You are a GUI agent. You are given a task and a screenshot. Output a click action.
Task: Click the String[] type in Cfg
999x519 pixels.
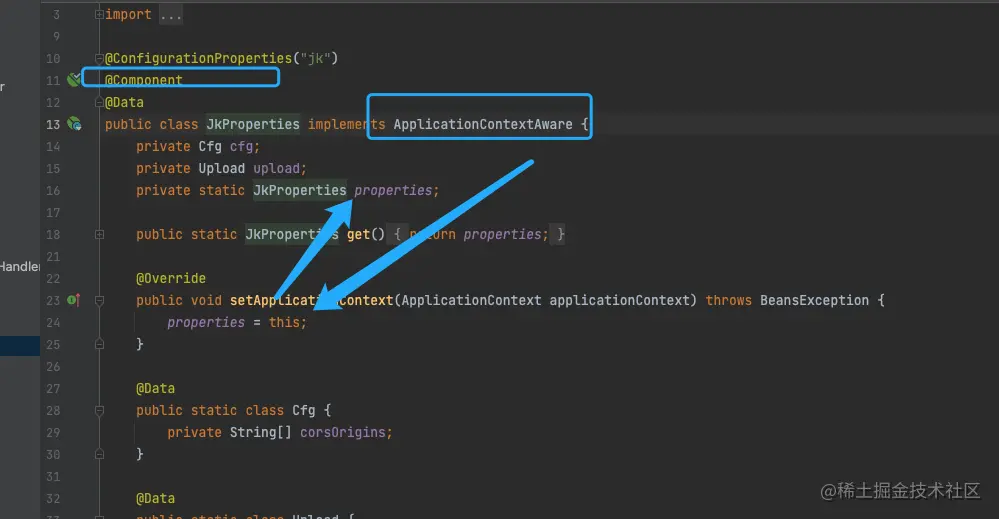pyautogui.click(x=261, y=432)
